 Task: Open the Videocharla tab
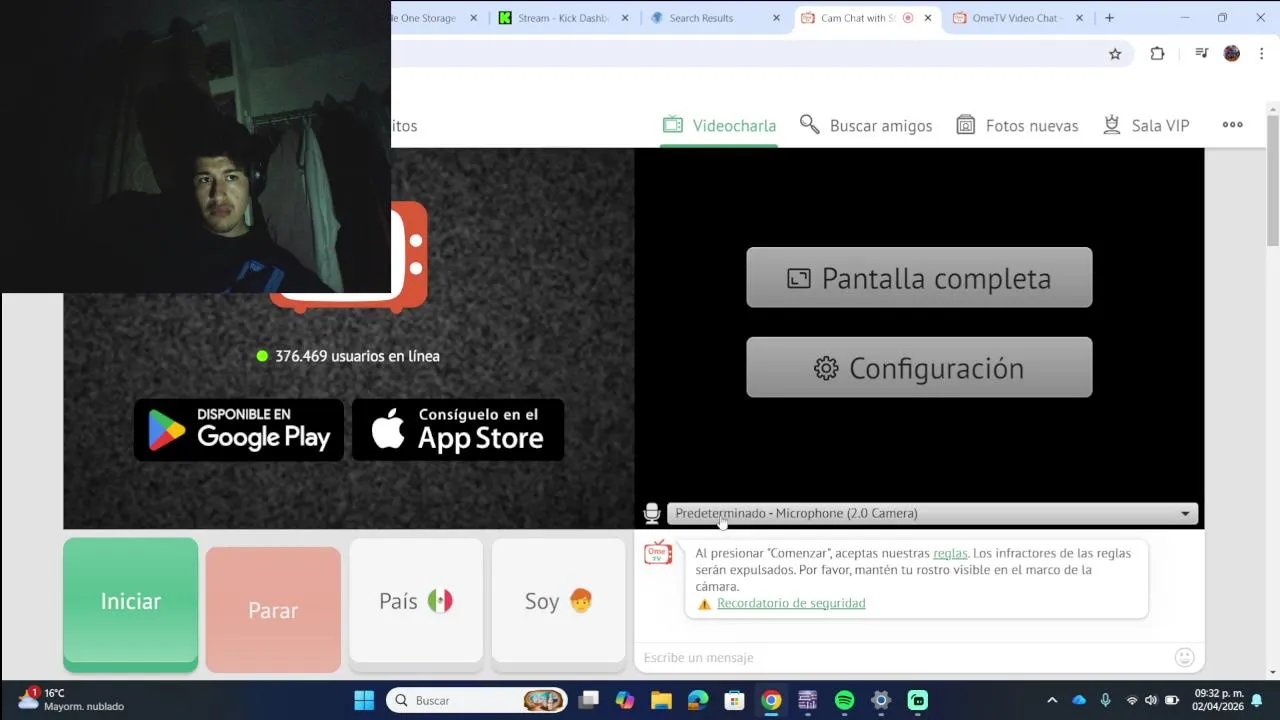coord(719,125)
